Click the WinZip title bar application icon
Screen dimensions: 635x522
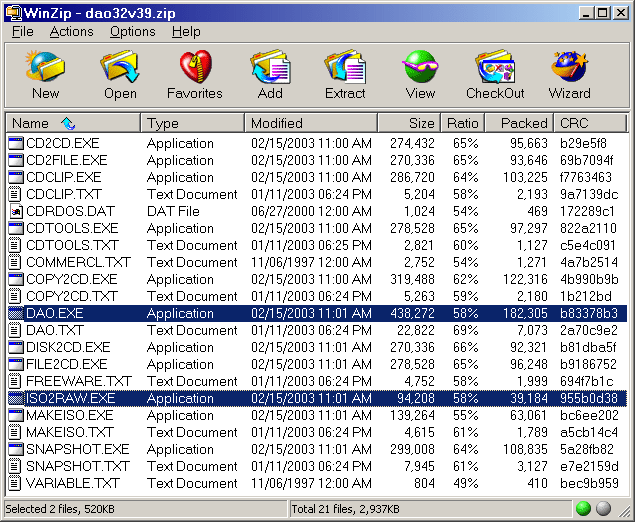pos(14,13)
